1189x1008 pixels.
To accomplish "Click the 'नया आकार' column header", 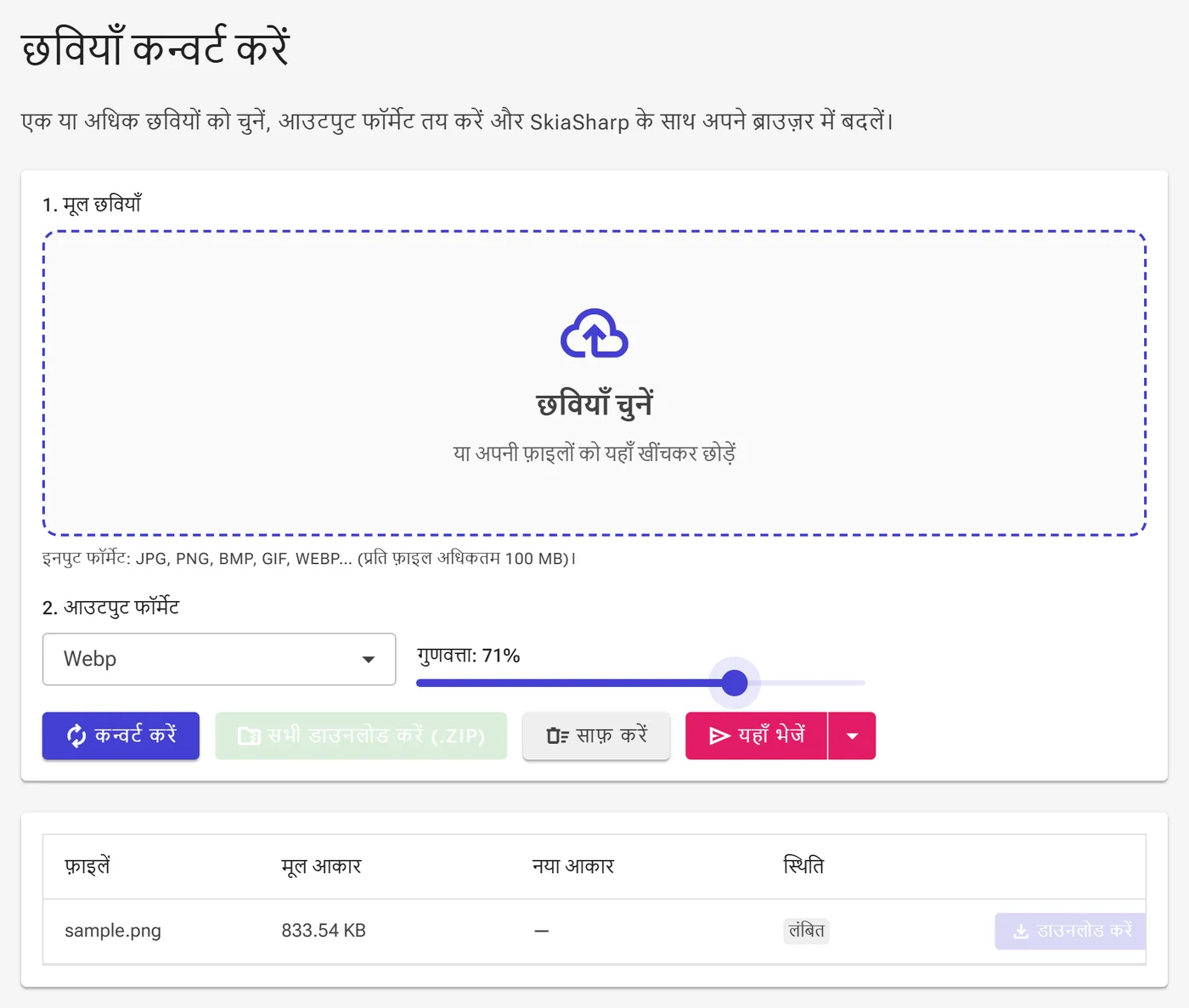I will click(x=573, y=866).
